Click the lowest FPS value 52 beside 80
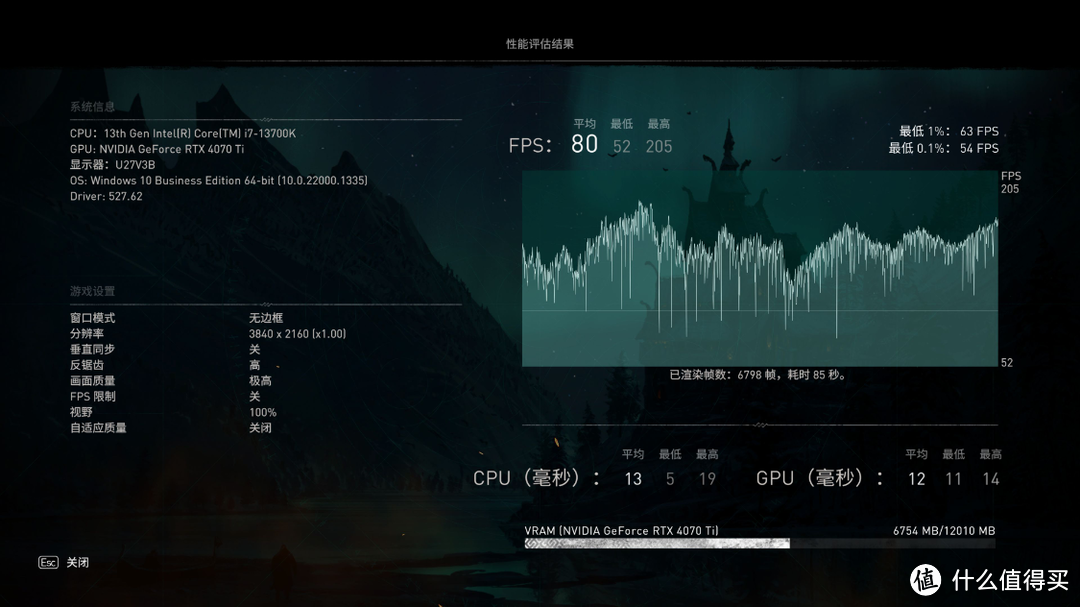 (622, 147)
